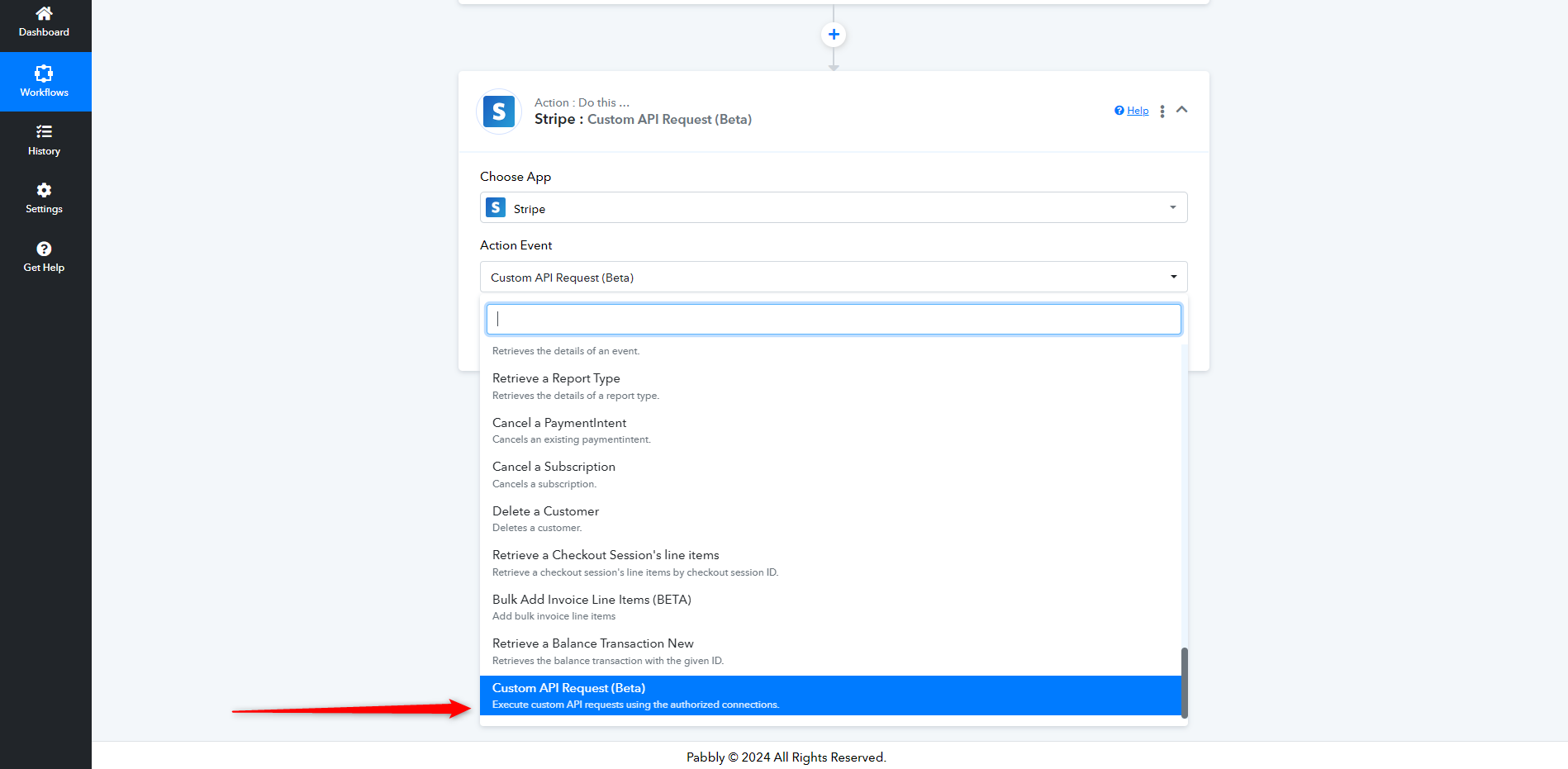Open the three-dot options menu
The image size is (1568, 769).
[x=1162, y=112]
